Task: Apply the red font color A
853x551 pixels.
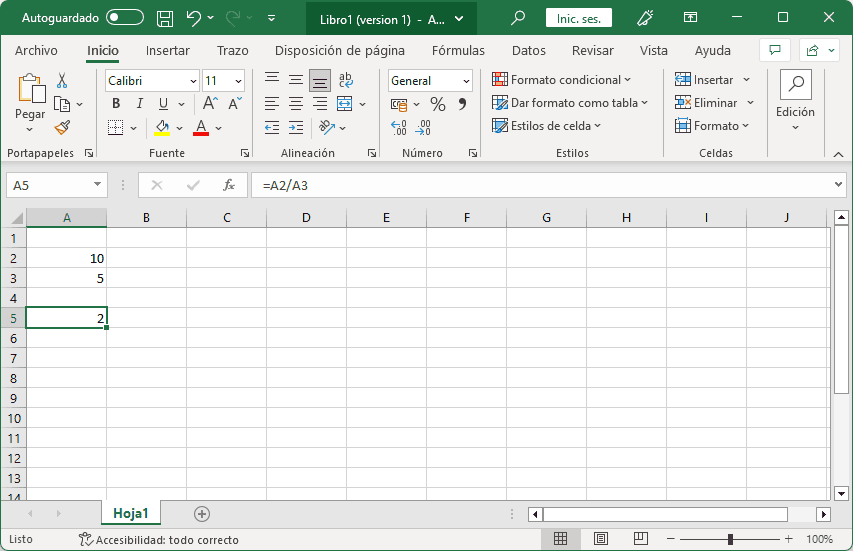Action: [201, 128]
